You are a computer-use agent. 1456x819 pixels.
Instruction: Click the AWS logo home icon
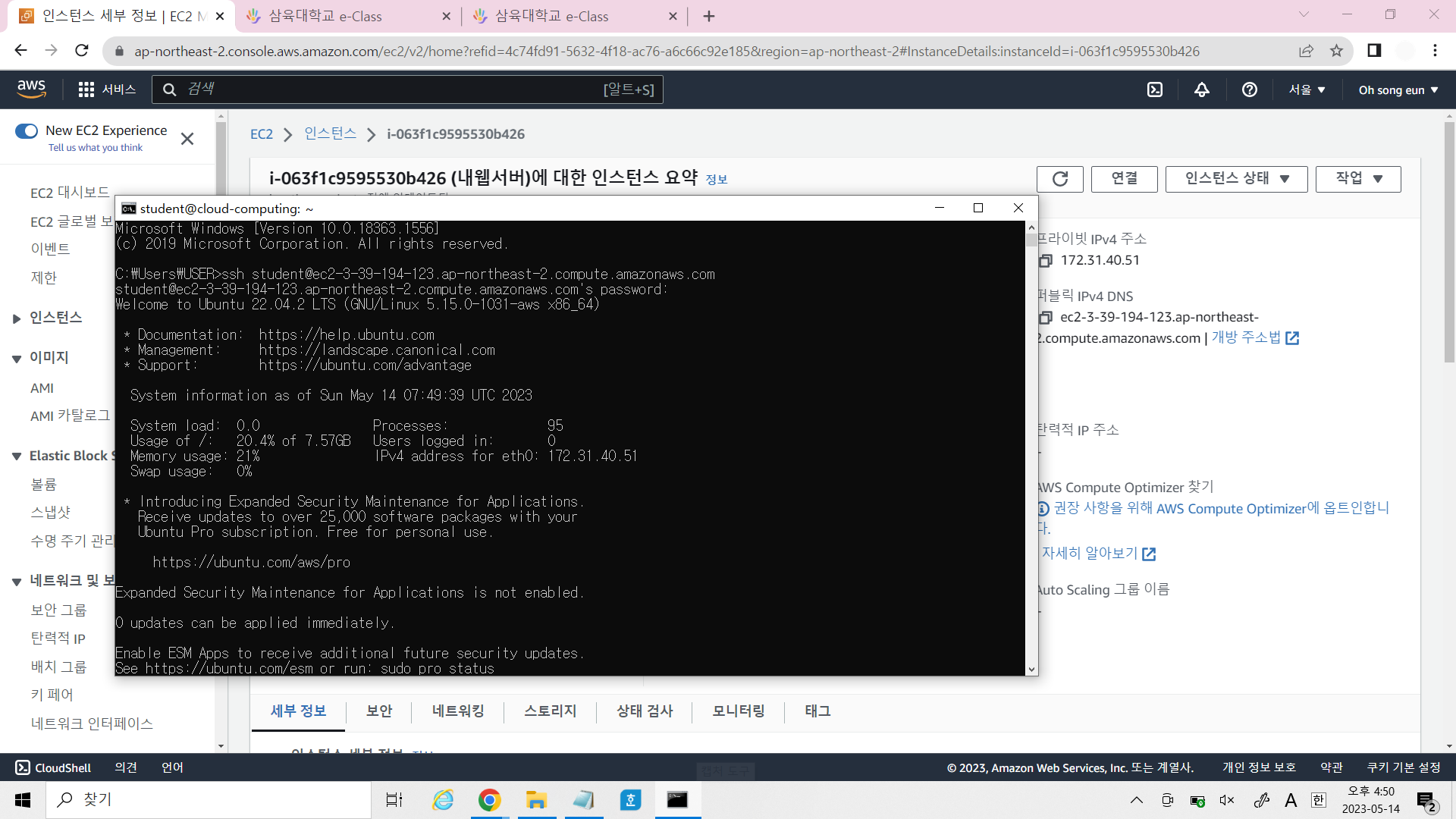(32, 89)
